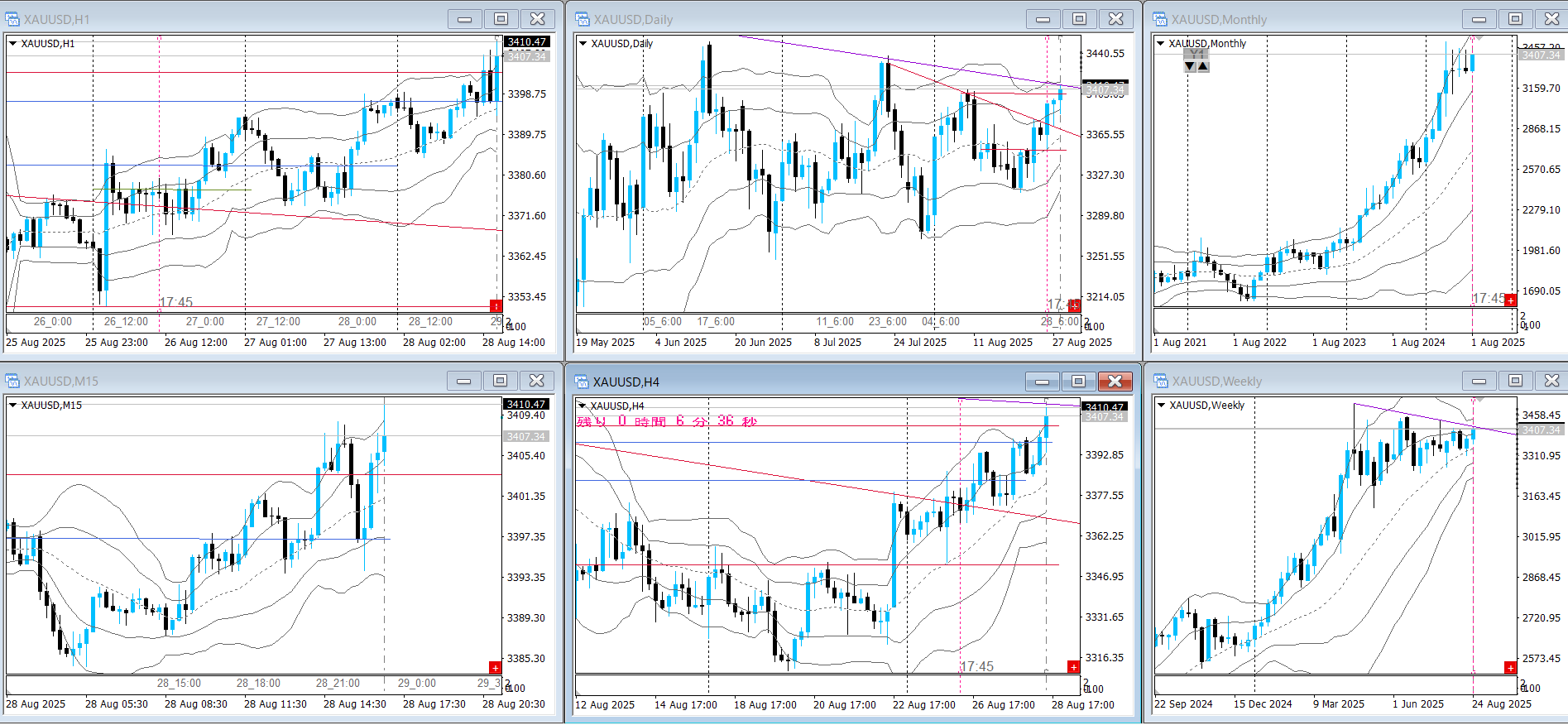The height and width of the screenshot is (725, 1568).
Task: Click the chart icon in XAUUSD,Monthly title bar
Action: [x=1160, y=19]
